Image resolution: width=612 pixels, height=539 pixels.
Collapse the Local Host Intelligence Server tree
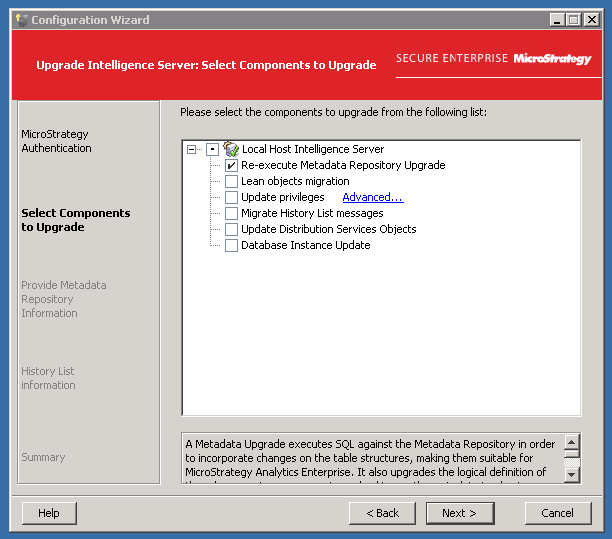click(x=191, y=149)
